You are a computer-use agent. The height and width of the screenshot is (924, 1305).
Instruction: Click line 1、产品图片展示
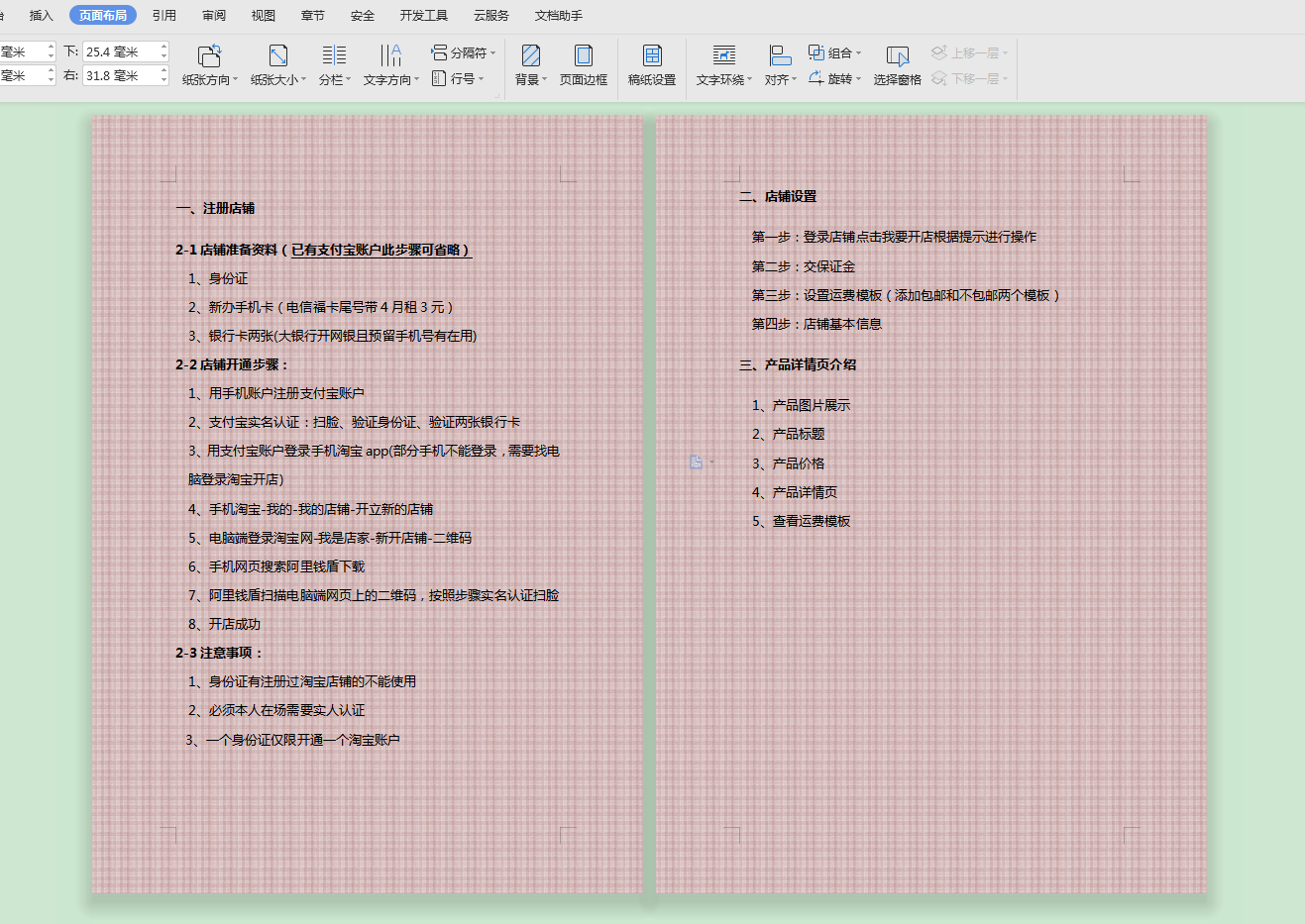click(801, 405)
